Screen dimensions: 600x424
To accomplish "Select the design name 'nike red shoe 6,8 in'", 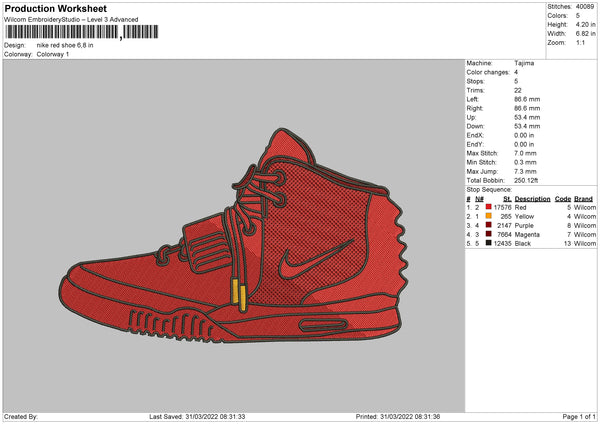I will (x=65, y=45).
